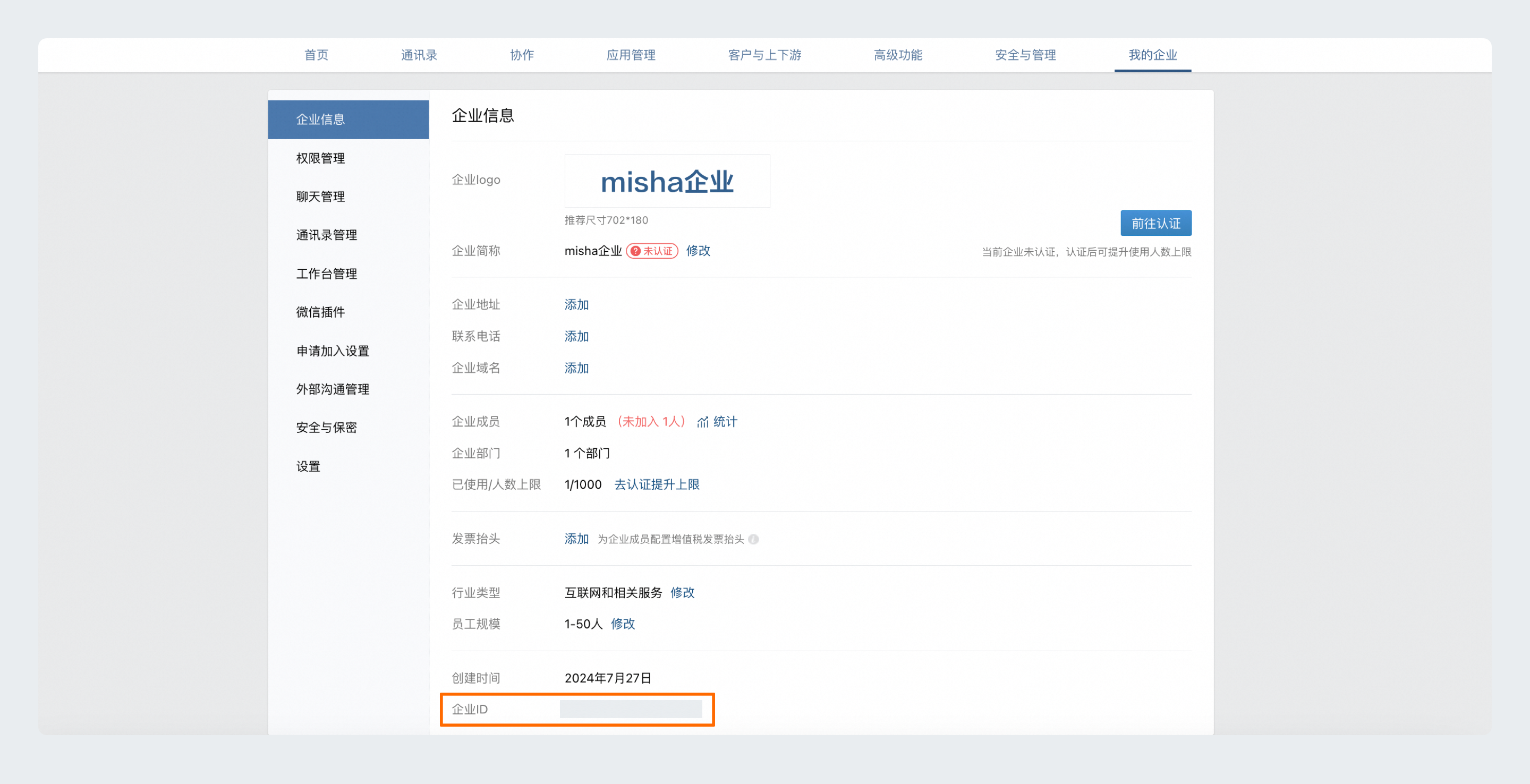This screenshot has width=1530, height=784.
Task: Click the 推荐尺寸702*180 hint text
Action: tap(606, 220)
